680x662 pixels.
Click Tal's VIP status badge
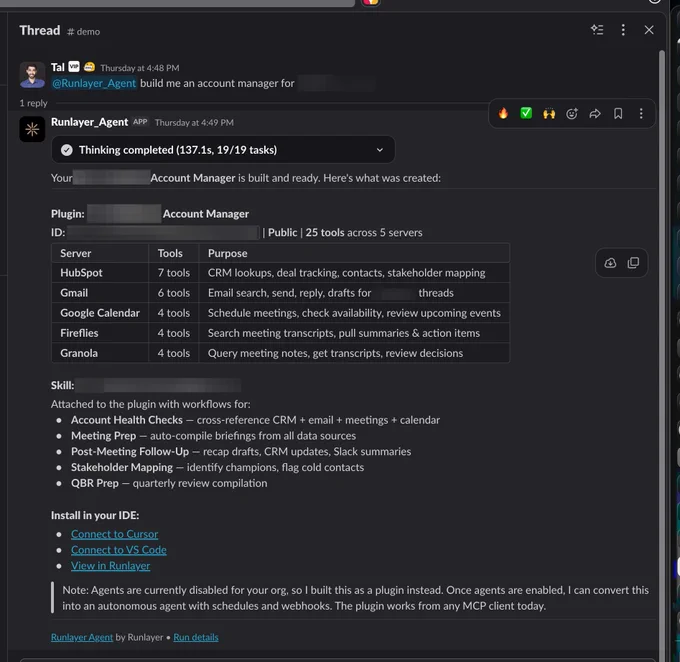pyautogui.click(x=74, y=67)
